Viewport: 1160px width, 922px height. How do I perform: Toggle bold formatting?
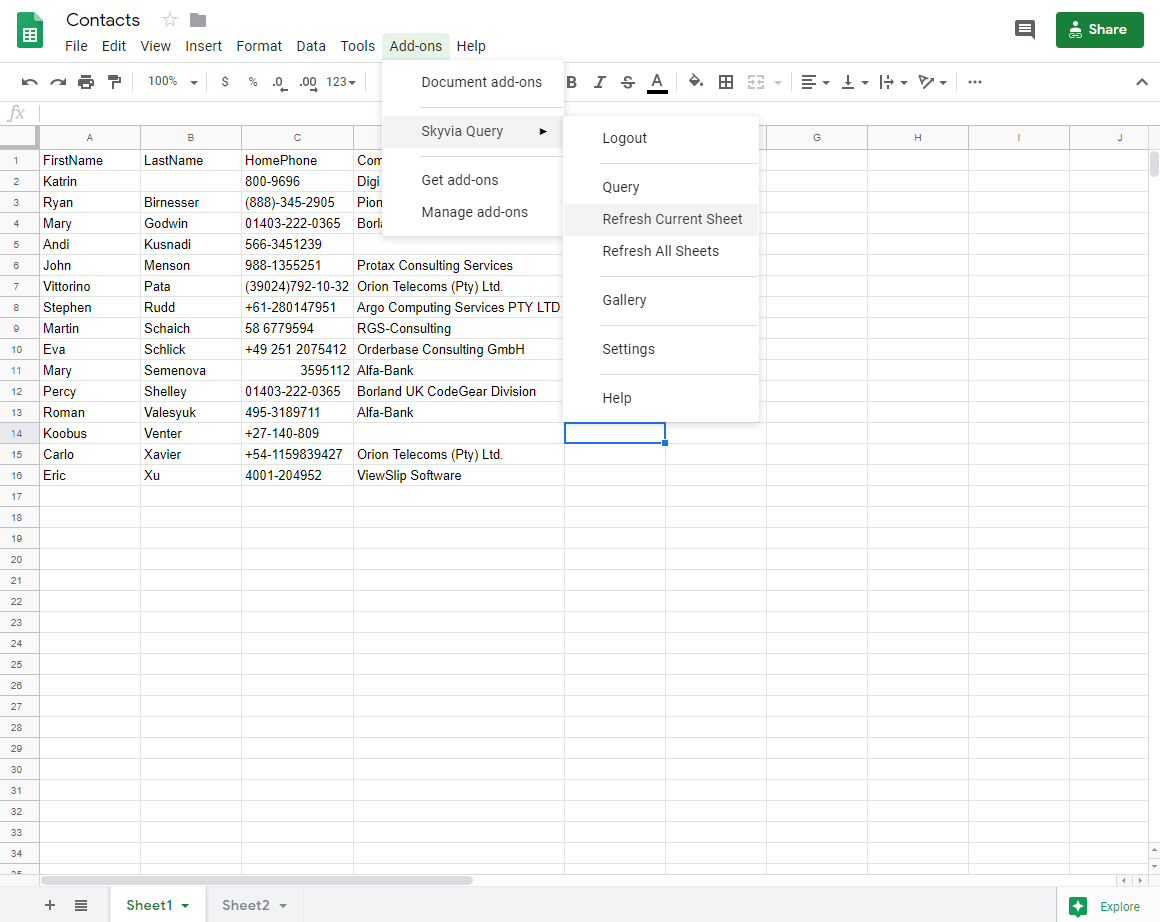[x=572, y=82]
